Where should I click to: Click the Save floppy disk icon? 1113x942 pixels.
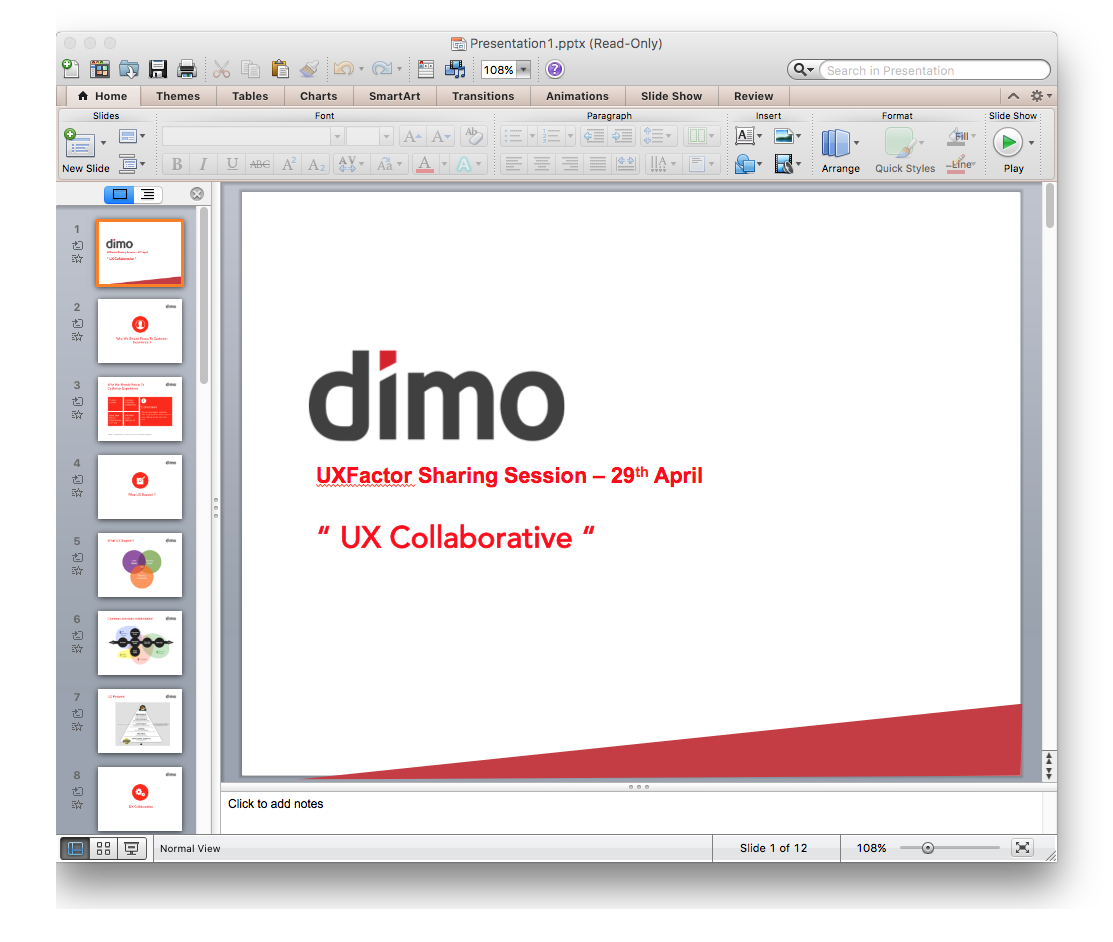[158, 69]
